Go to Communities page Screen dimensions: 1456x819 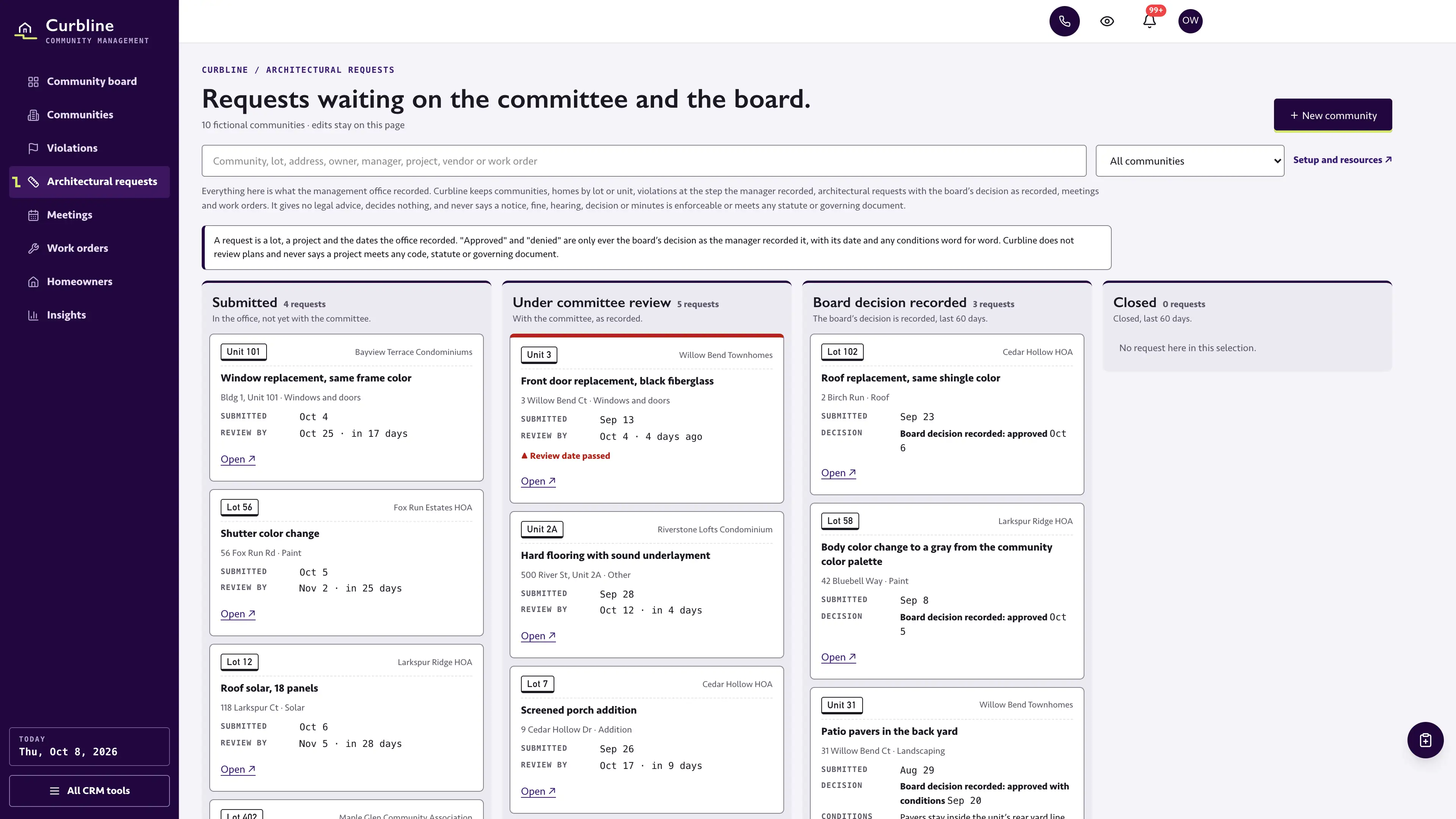[x=89, y=115]
